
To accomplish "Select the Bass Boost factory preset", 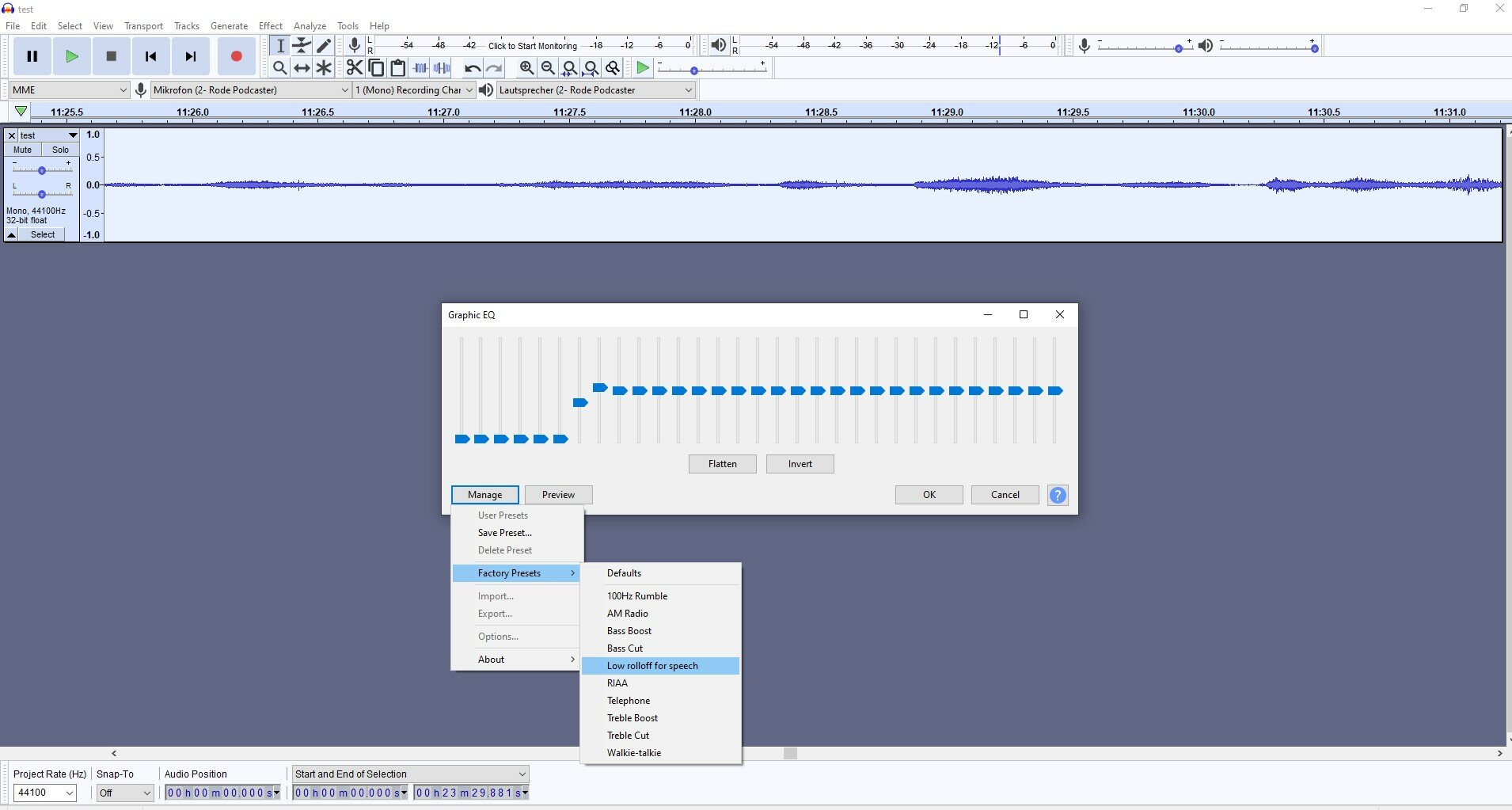I will 660,631.
